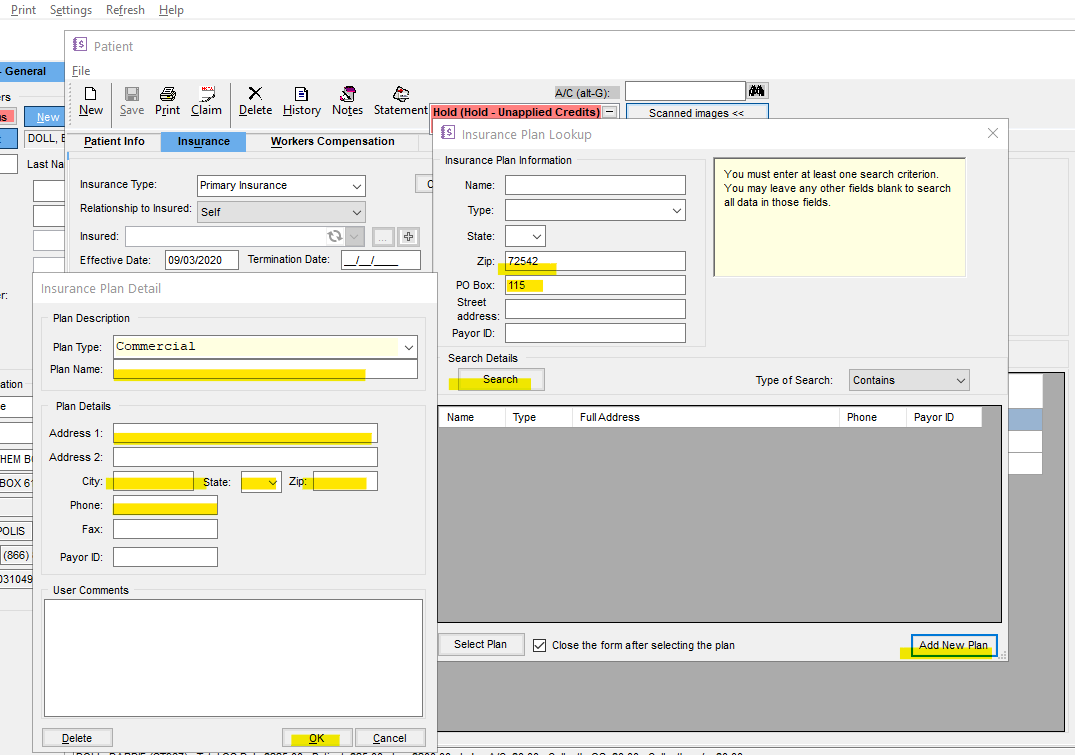
Task: Open the Relationship to Insured dropdown
Action: [x=357, y=212]
